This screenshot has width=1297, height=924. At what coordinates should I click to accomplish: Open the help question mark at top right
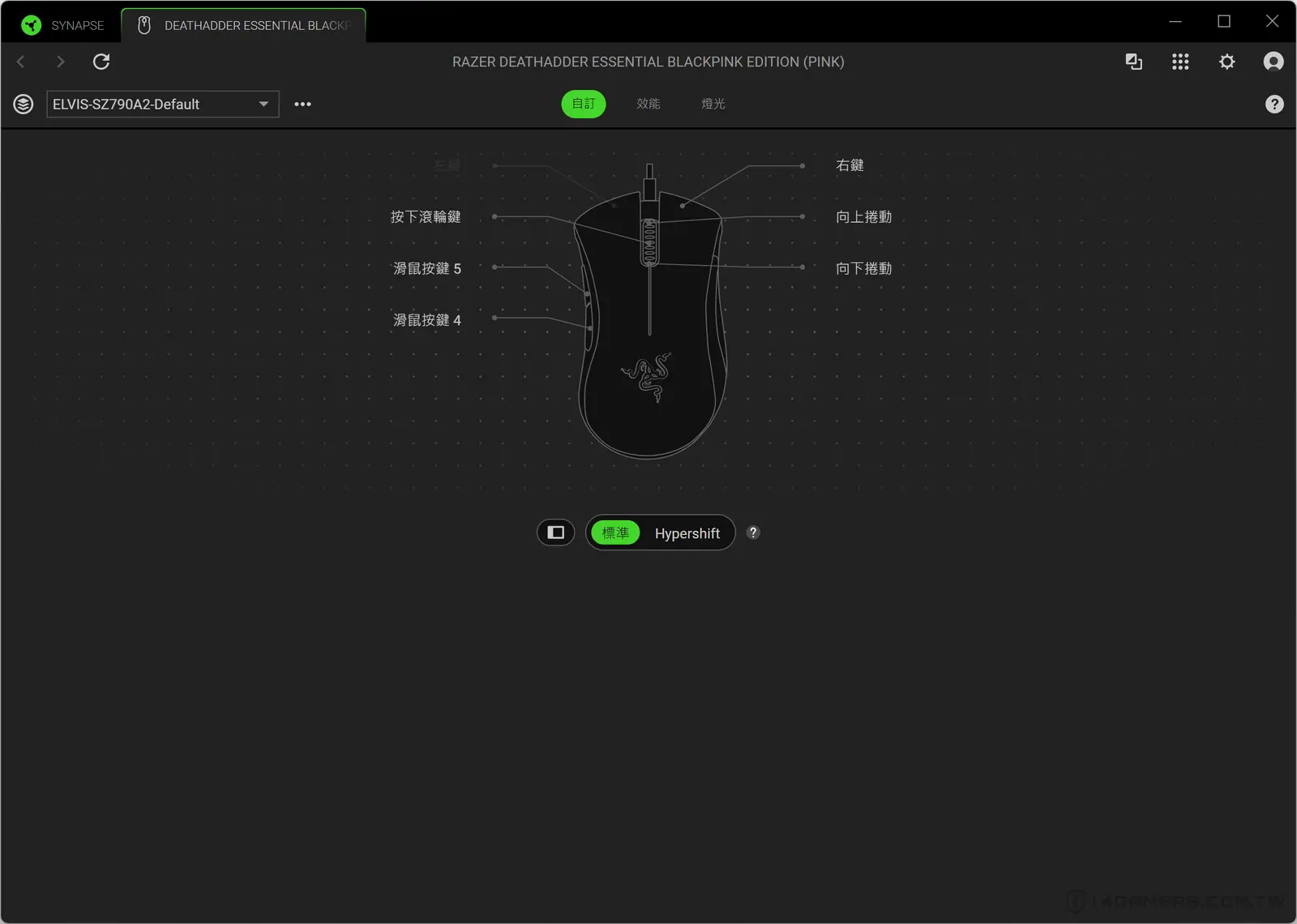(x=1274, y=104)
